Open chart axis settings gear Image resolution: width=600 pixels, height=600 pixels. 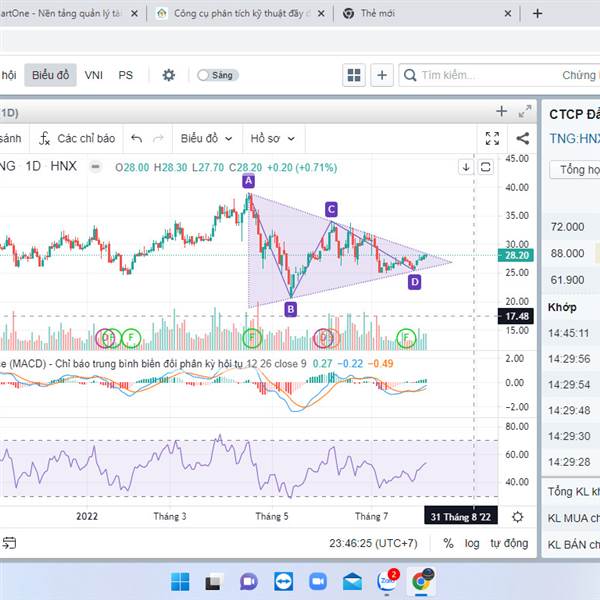pyautogui.click(x=517, y=517)
